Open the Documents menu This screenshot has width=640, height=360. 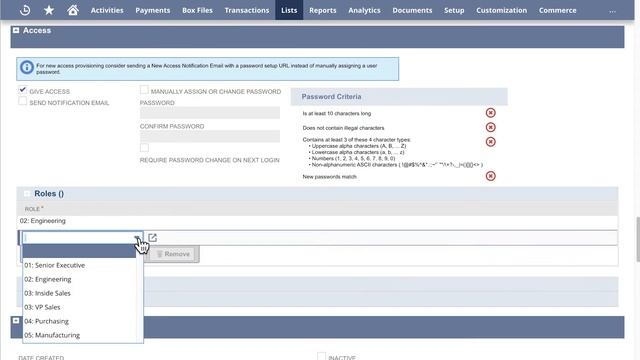point(412,10)
